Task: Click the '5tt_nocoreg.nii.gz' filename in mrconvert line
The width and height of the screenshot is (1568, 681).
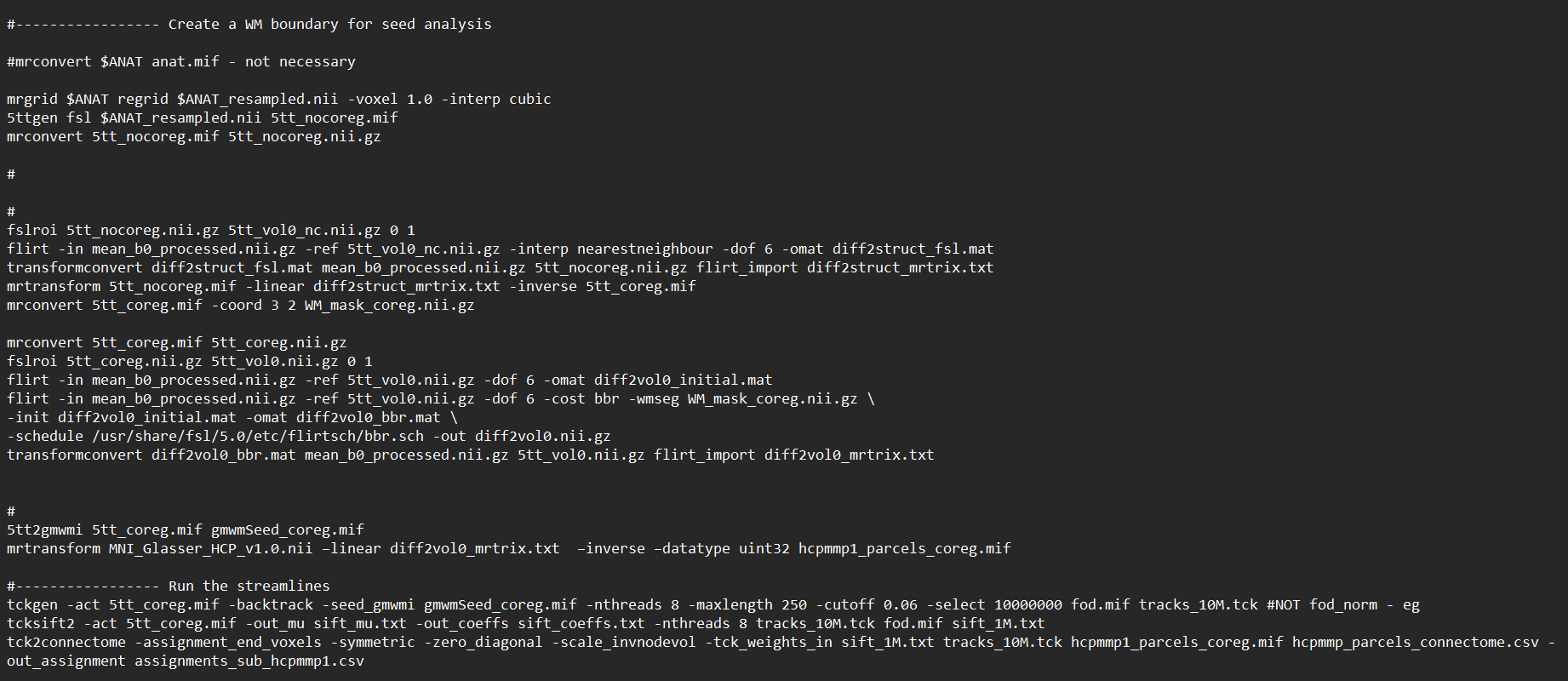Action: [305, 136]
